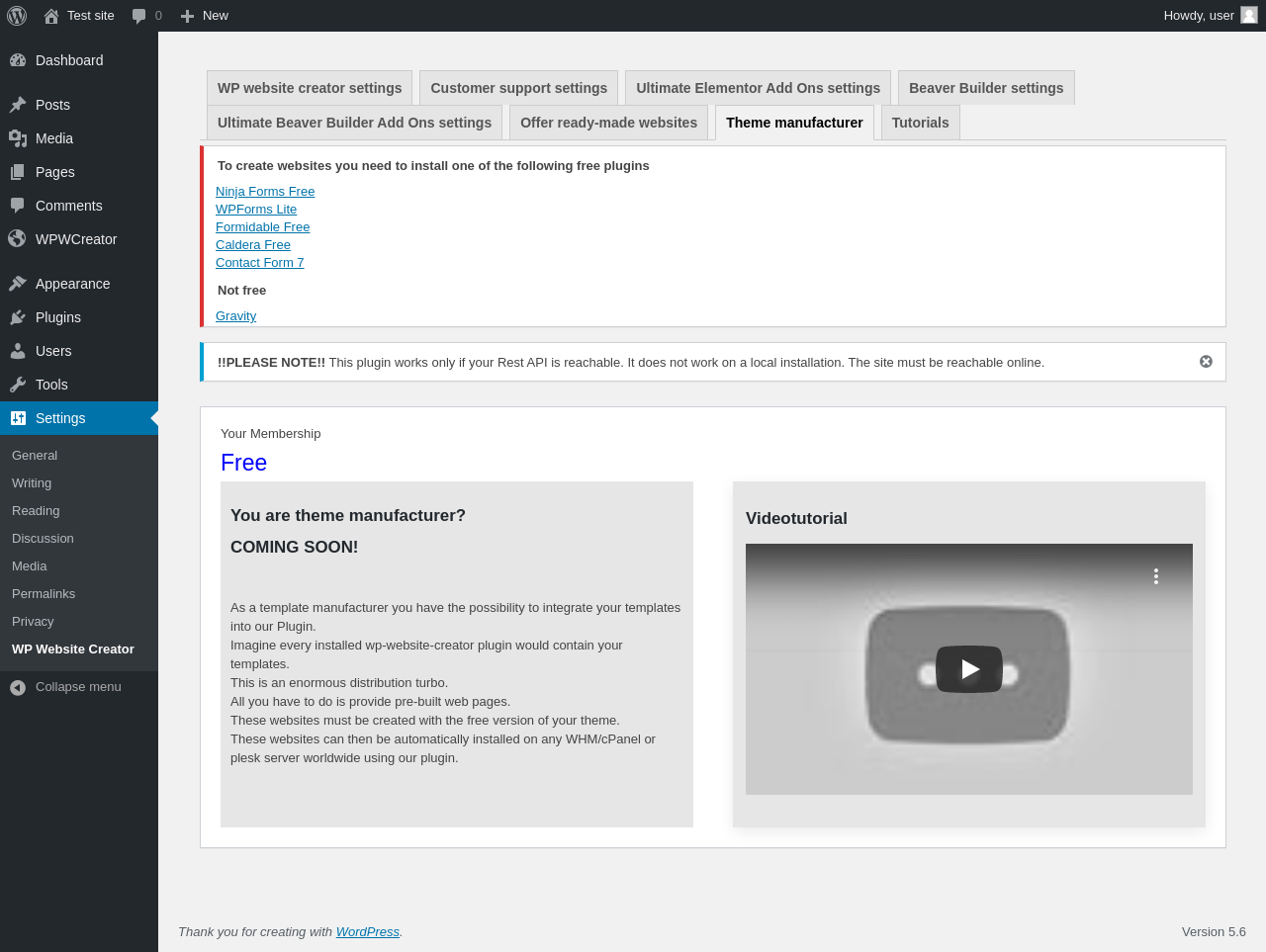This screenshot has width=1266, height=952.
Task: Click the WPWCreator globe icon
Action: [x=18, y=239]
